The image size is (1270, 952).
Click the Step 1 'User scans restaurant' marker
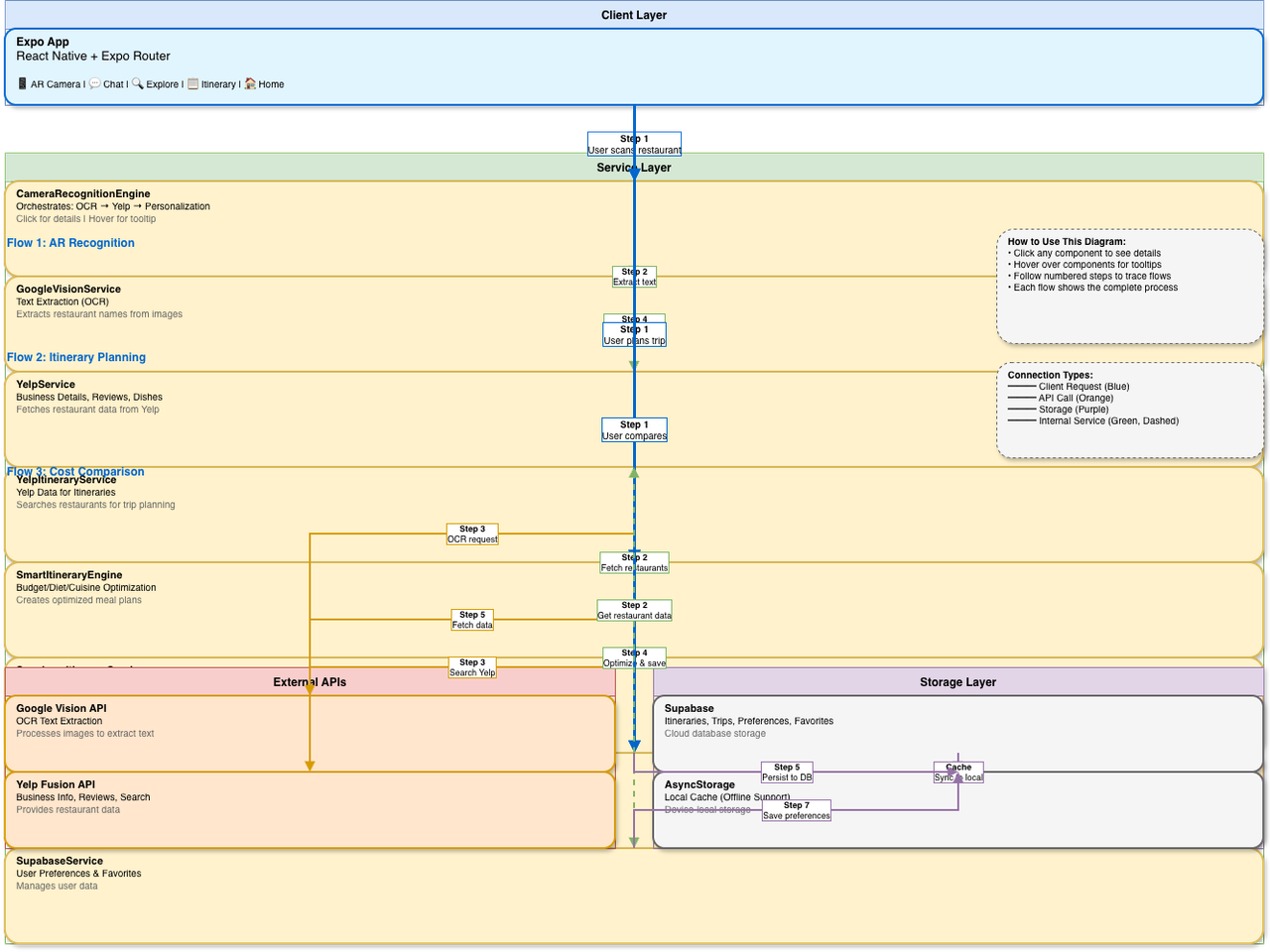coord(634,143)
